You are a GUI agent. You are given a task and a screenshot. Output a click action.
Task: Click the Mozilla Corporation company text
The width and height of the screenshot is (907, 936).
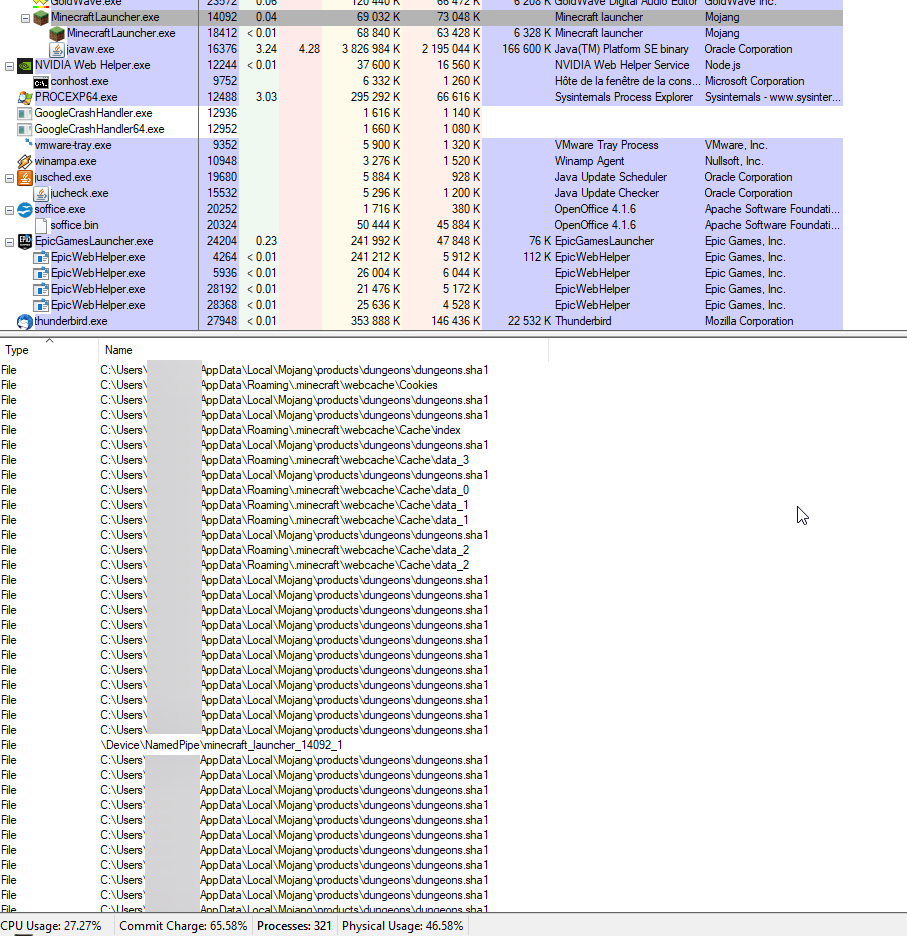[x=749, y=321]
